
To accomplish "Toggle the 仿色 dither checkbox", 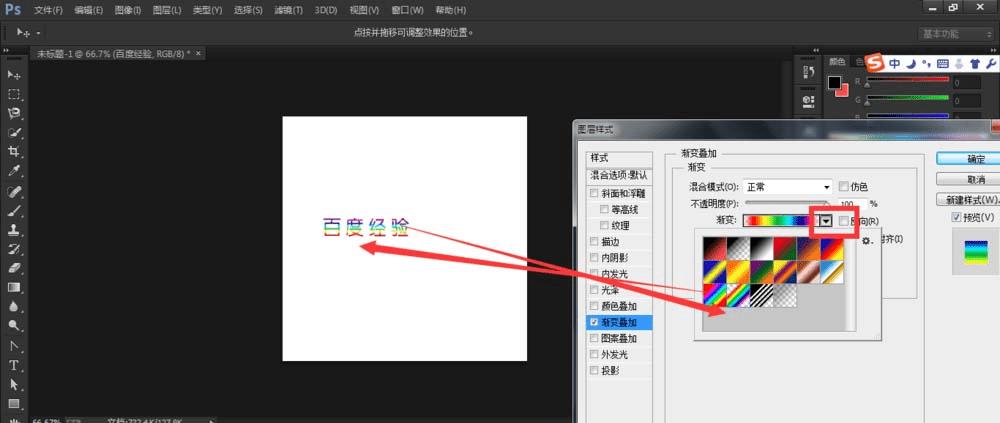I will (x=844, y=187).
